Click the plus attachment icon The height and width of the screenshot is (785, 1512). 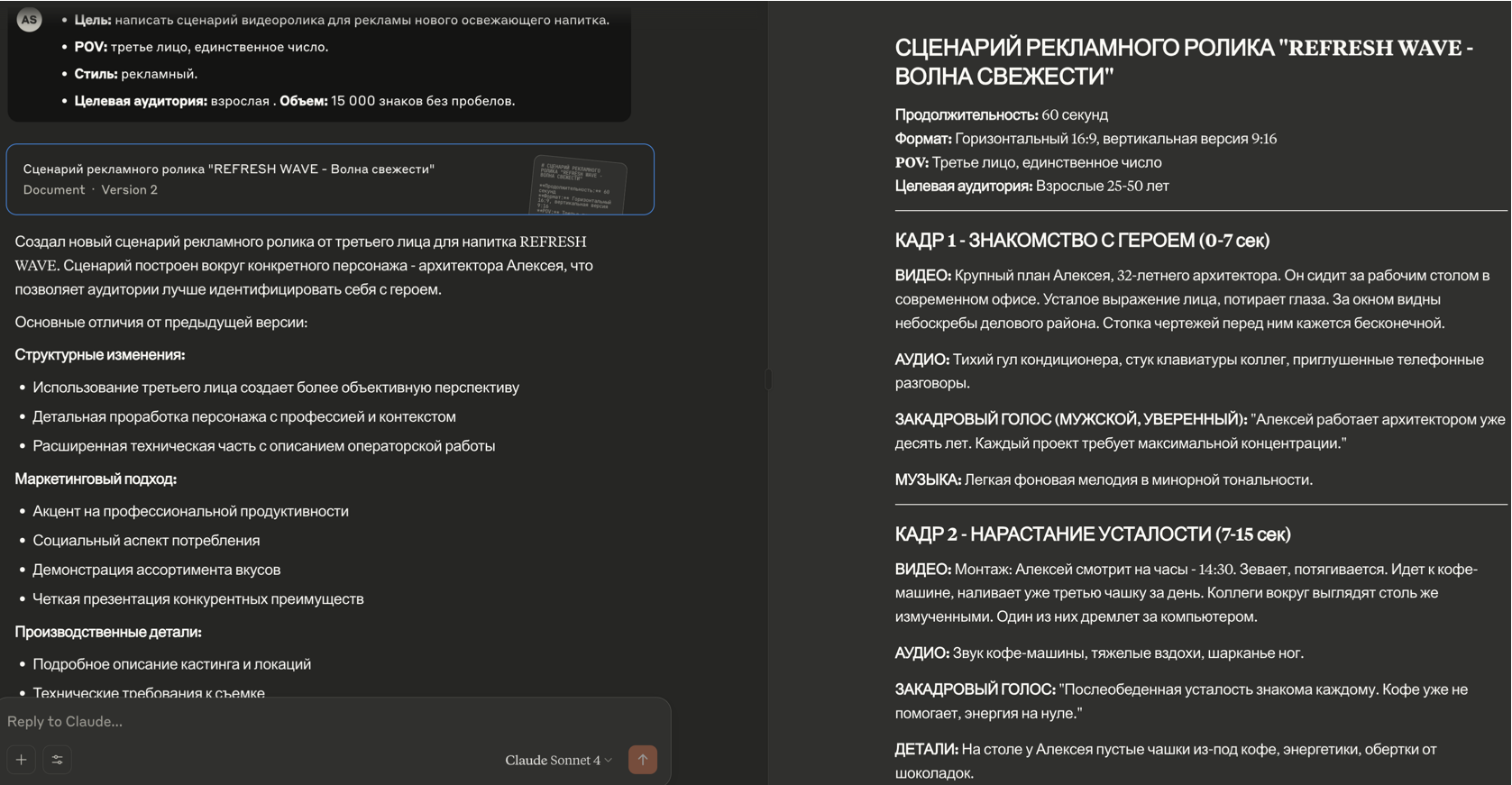(x=22, y=760)
